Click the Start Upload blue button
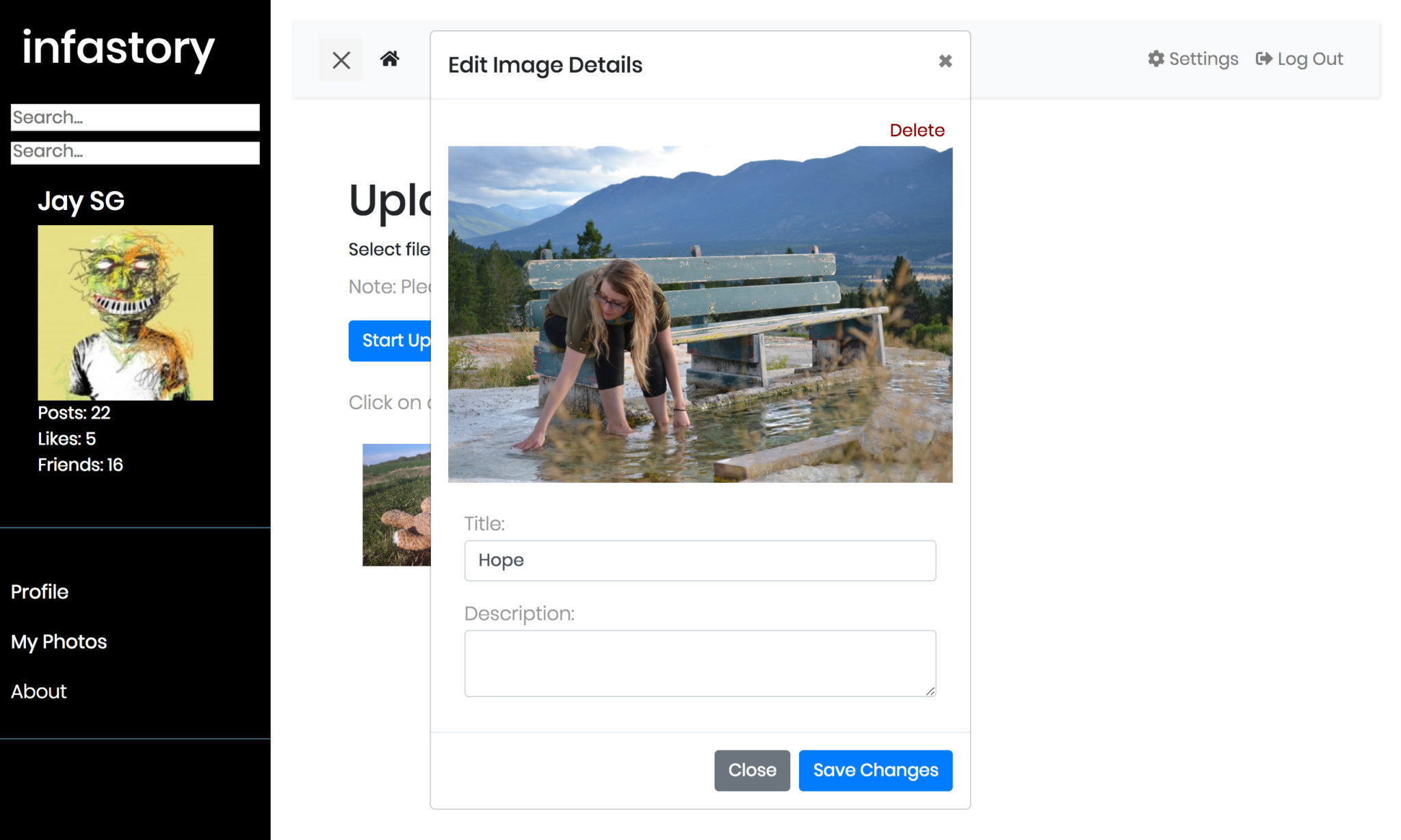This screenshot has width=1401, height=840. [391, 341]
